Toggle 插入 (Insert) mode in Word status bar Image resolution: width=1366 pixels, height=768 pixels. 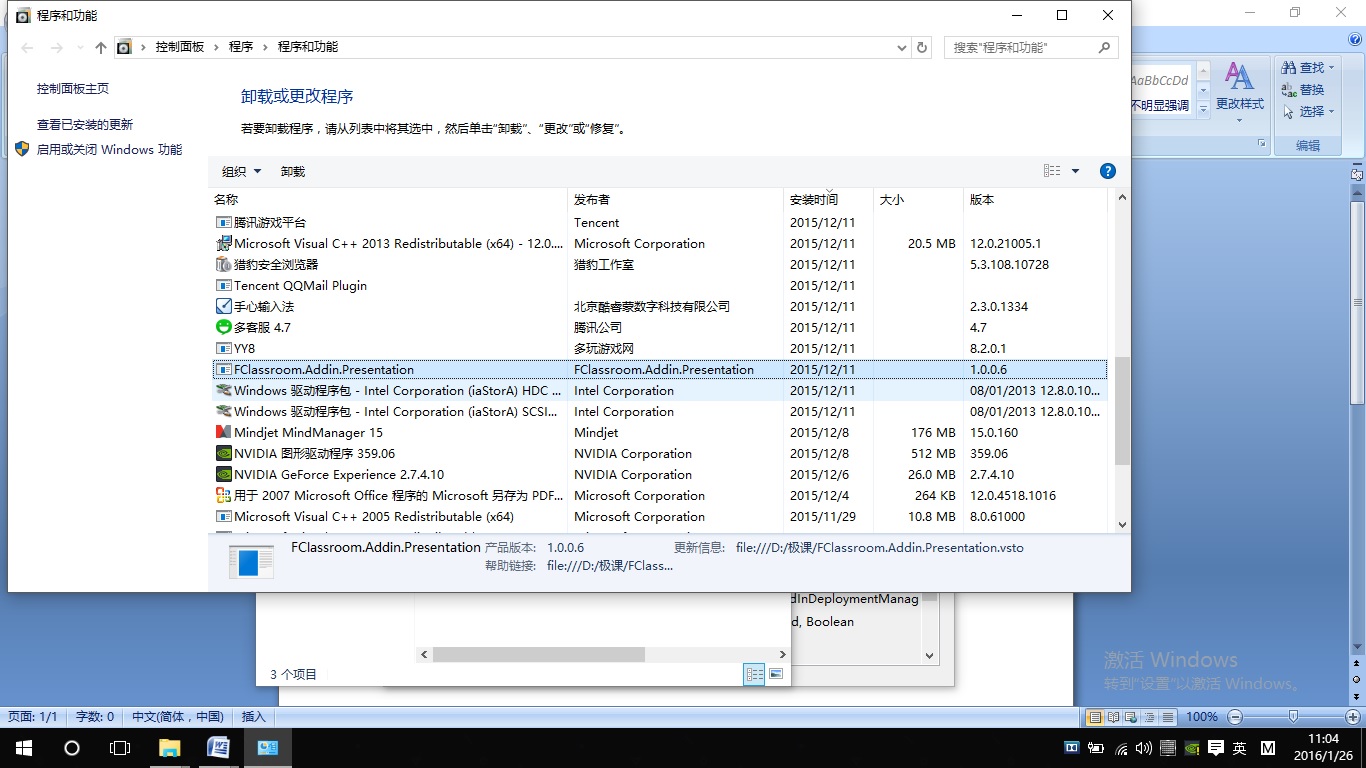[254, 717]
